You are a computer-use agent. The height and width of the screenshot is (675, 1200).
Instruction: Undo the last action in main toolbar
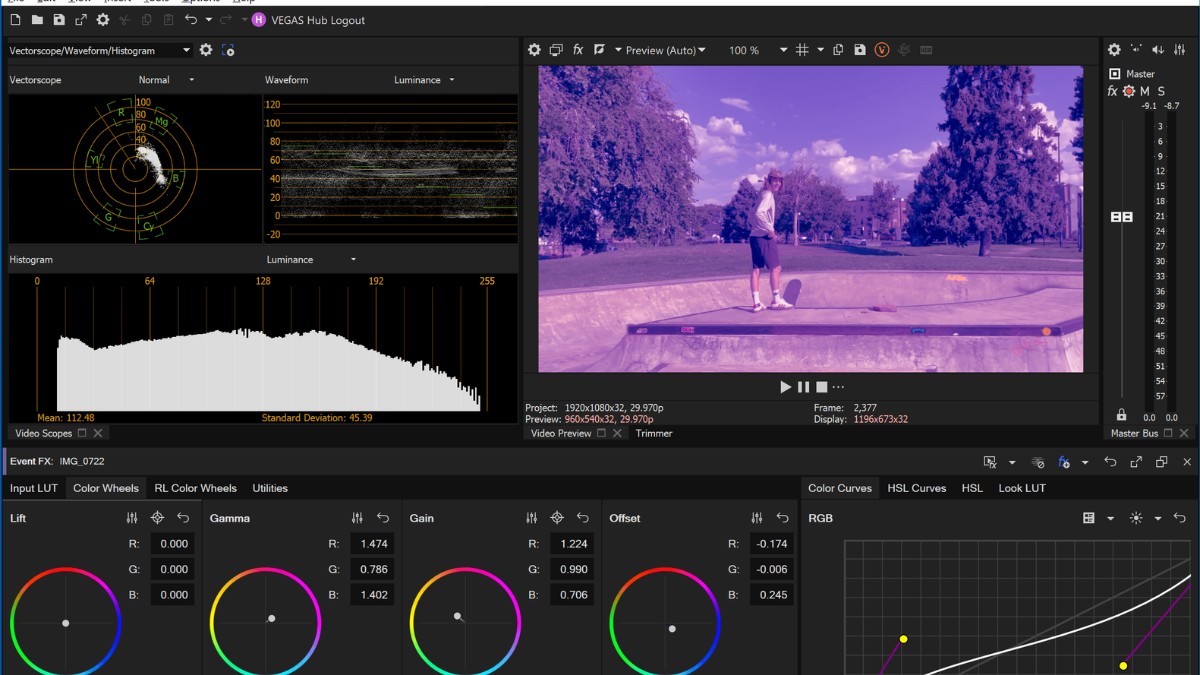point(191,20)
